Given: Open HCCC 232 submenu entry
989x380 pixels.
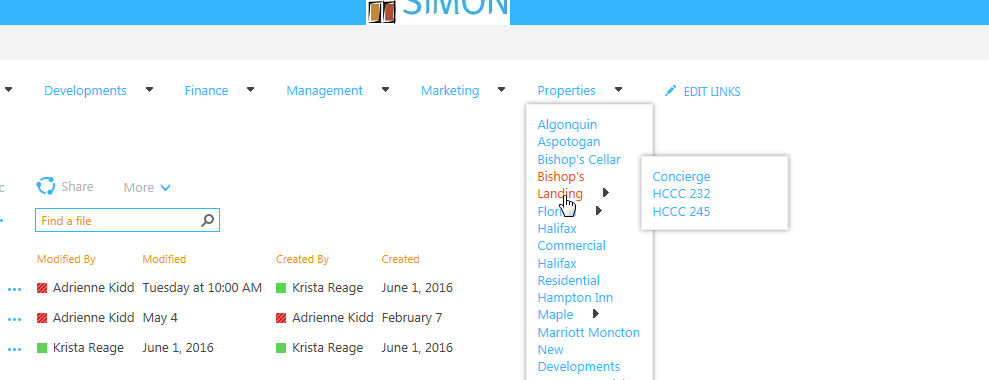Looking at the screenshot, I should click(681, 194).
